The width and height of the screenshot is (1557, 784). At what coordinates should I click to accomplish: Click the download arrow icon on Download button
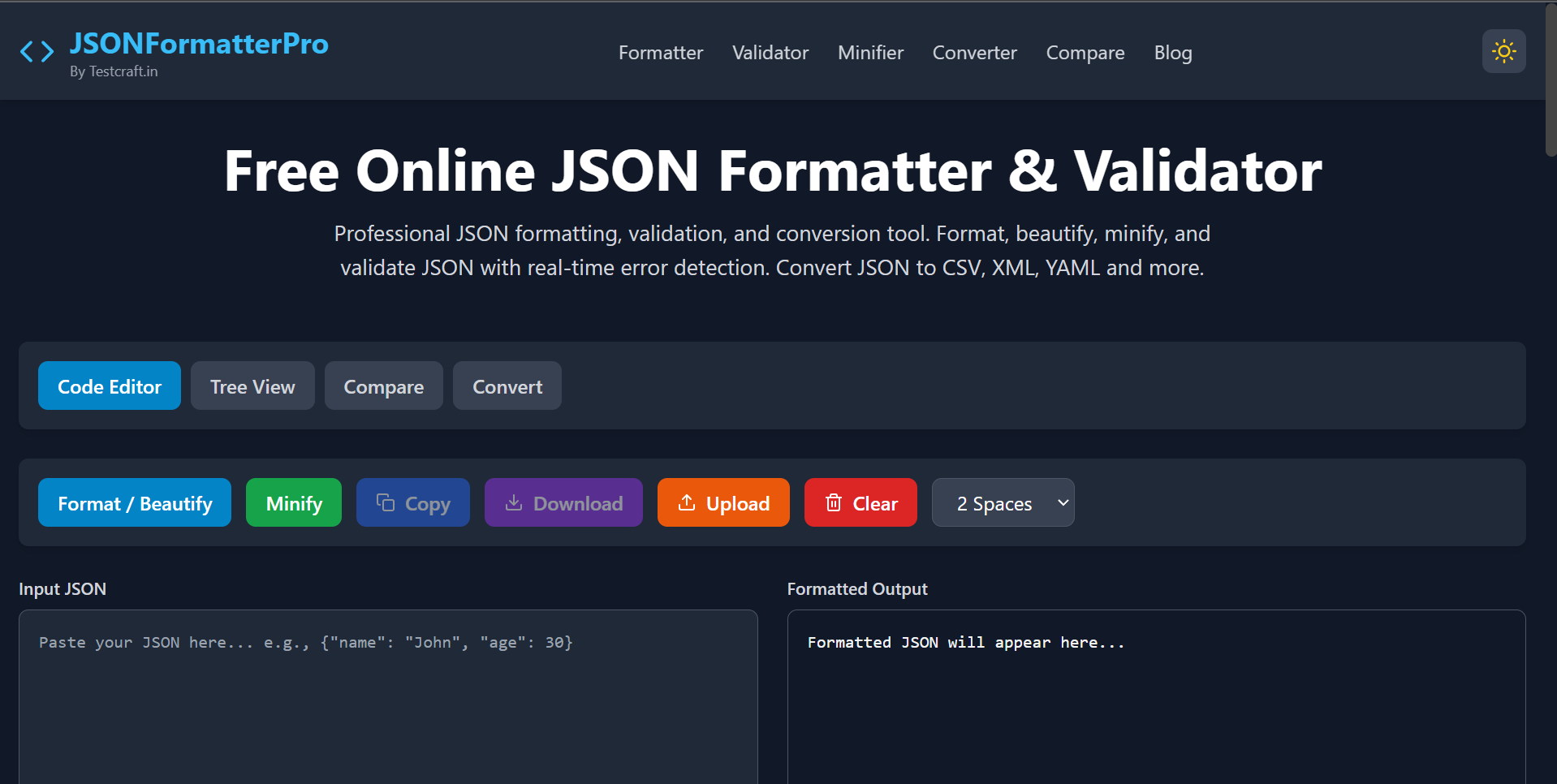[513, 502]
